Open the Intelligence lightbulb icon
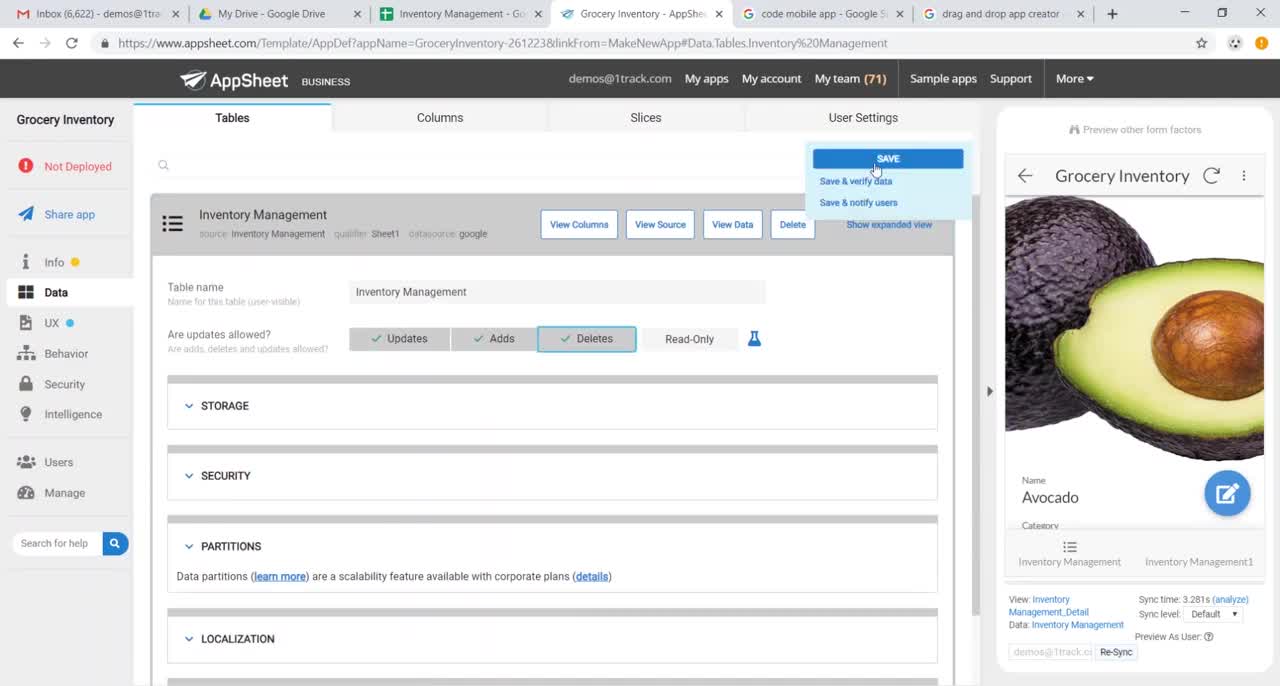The width and height of the screenshot is (1280, 686). click(26, 414)
